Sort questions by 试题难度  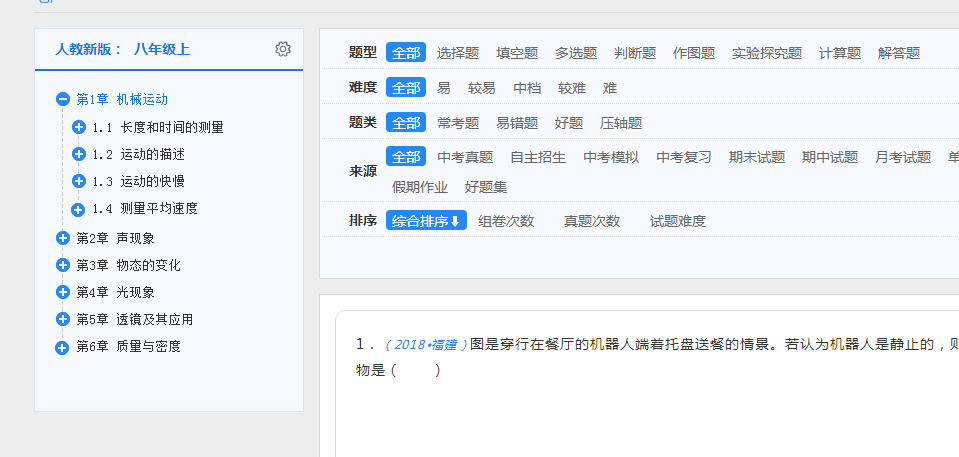pyautogui.click(x=678, y=221)
